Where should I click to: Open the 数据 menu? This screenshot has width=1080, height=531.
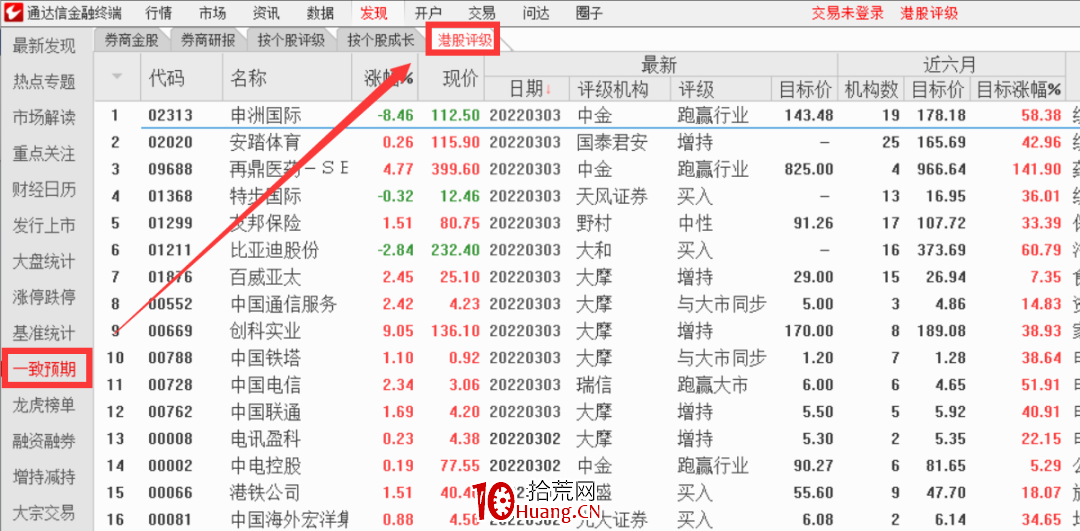[320, 12]
